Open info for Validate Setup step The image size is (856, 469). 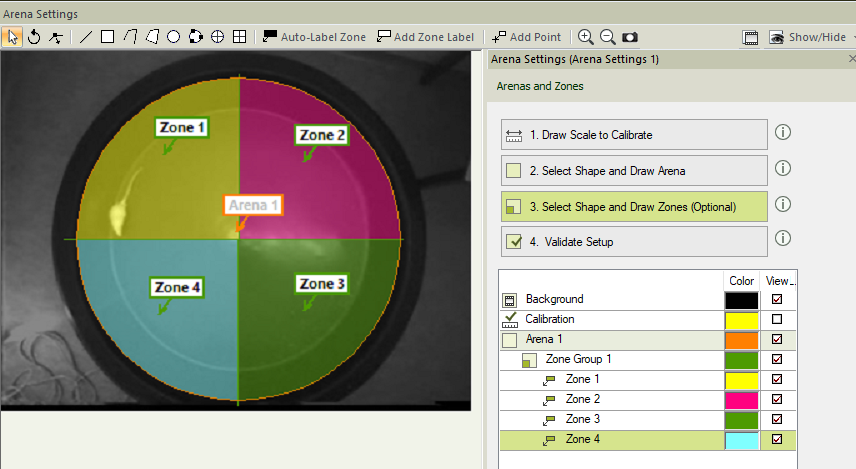[x=783, y=239]
